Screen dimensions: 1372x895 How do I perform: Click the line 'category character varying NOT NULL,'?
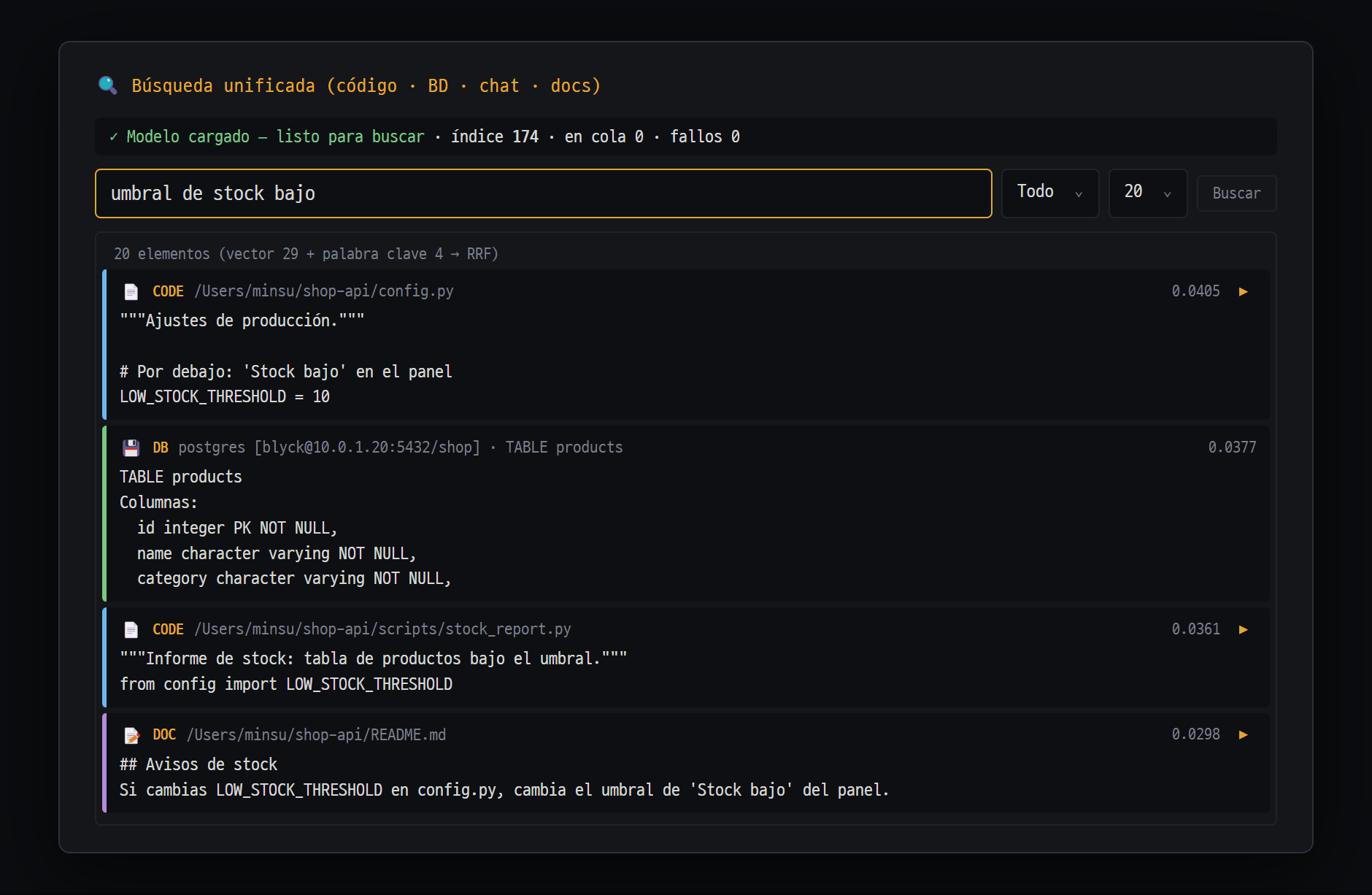click(x=294, y=578)
